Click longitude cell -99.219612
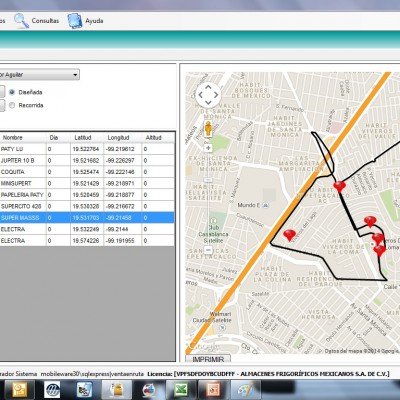The image size is (400, 400). [122, 149]
